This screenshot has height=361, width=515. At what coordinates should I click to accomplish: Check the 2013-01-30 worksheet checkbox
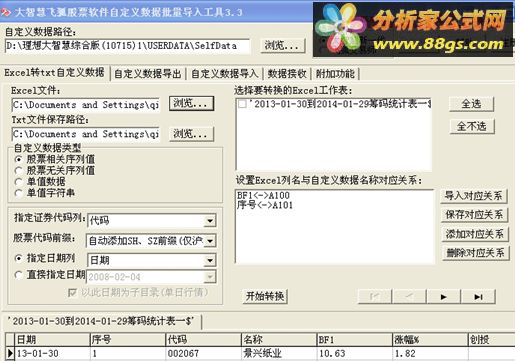[x=242, y=104]
